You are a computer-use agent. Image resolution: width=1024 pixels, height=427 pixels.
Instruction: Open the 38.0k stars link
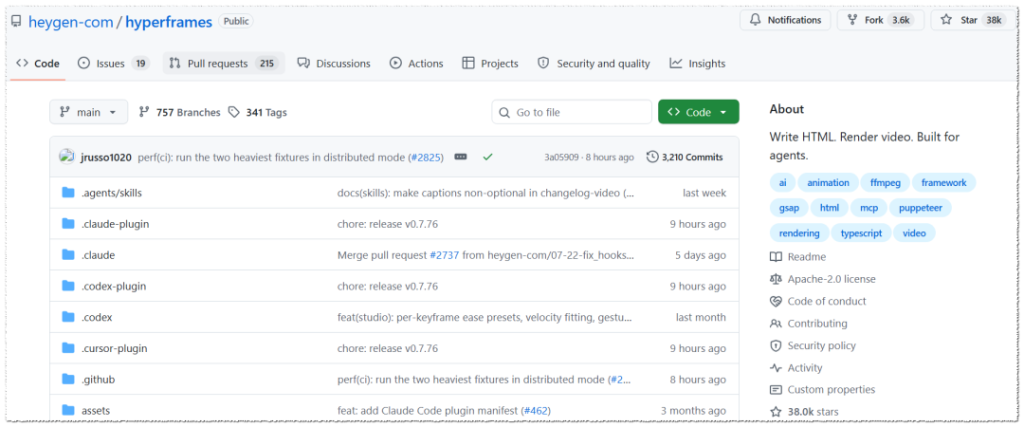(x=805, y=412)
